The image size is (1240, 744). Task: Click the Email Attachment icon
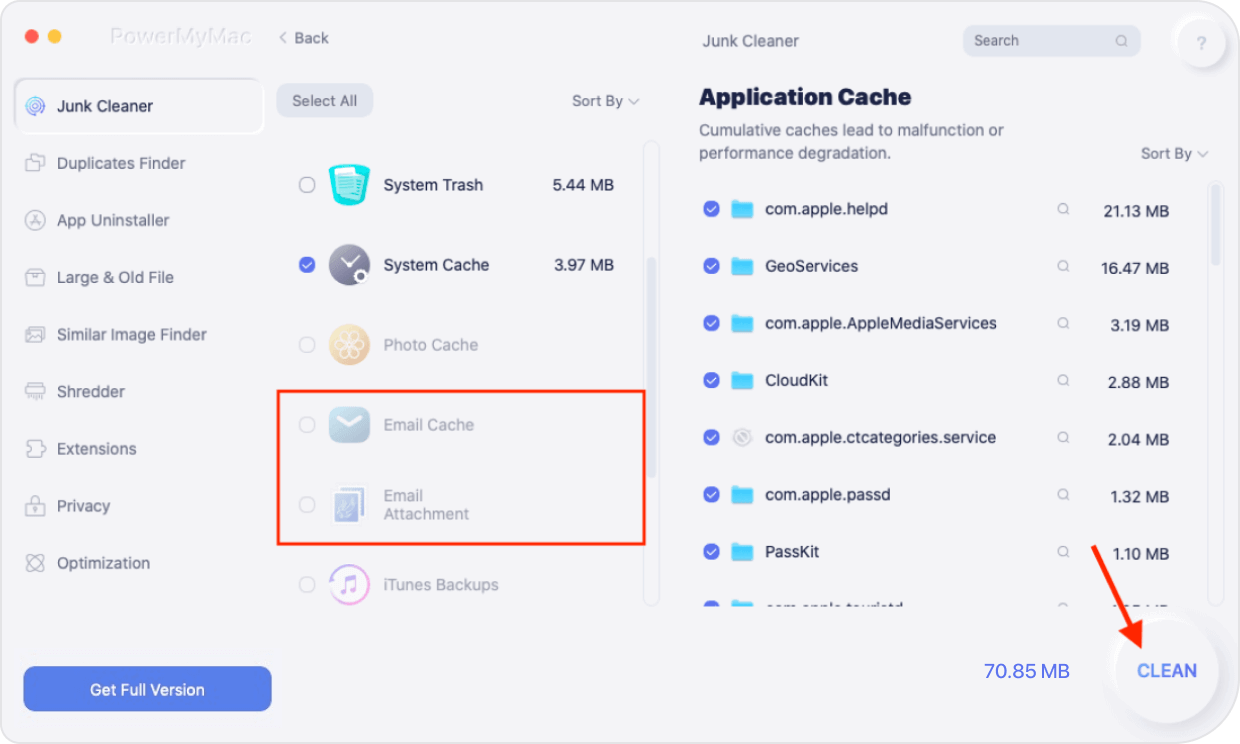coord(349,505)
